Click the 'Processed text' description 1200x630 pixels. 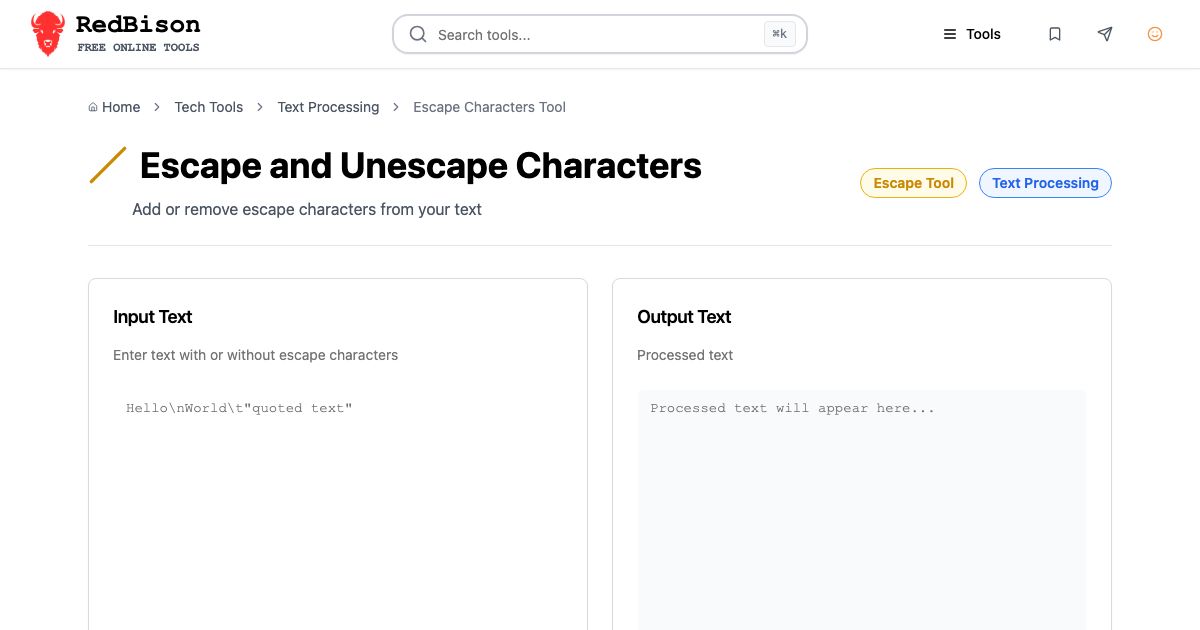pos(685,355)
